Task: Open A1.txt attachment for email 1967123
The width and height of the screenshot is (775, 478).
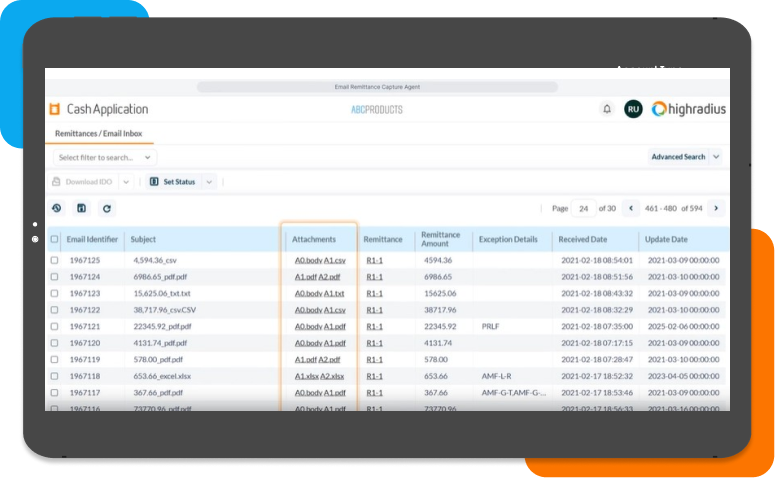Action: tap(334, 294)
